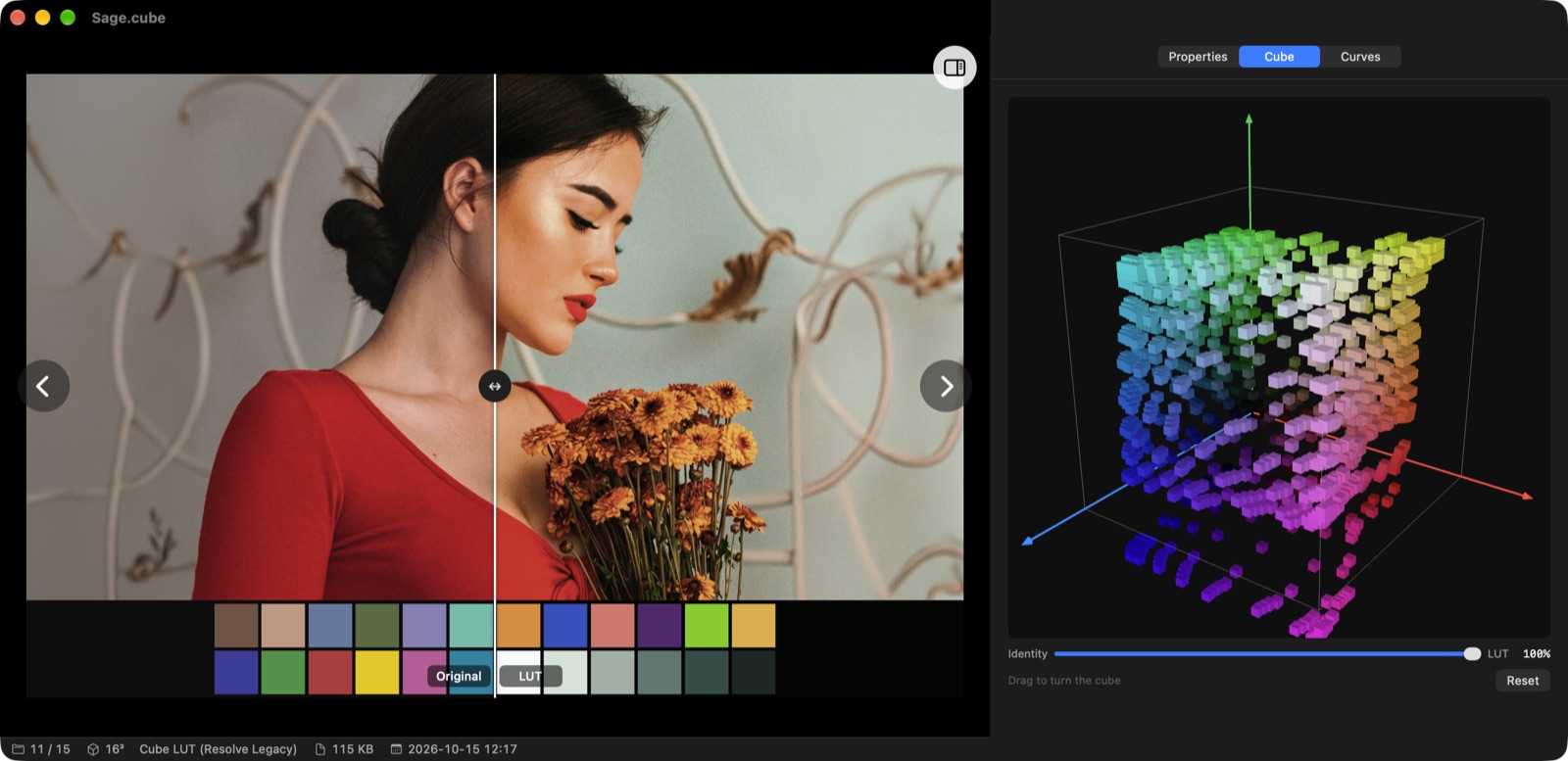Click the brown swatch in color chart
This screenshot has height=761, width=1568.
coord(236,626)
